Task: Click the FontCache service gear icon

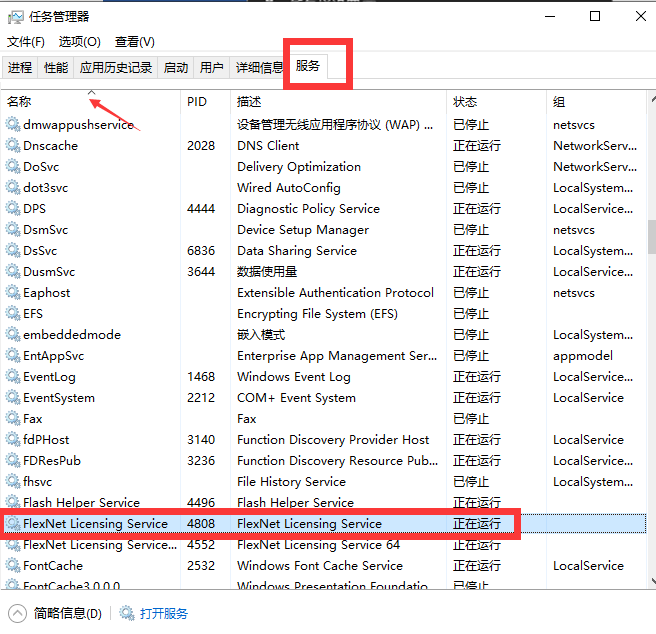Action: 13,565
